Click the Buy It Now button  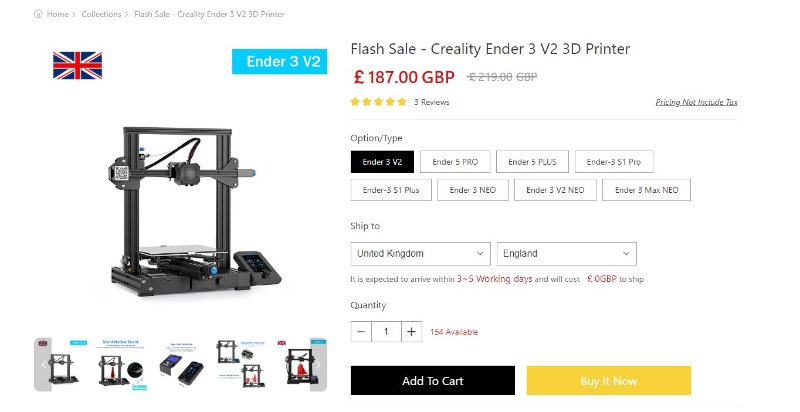click(609, 380)
